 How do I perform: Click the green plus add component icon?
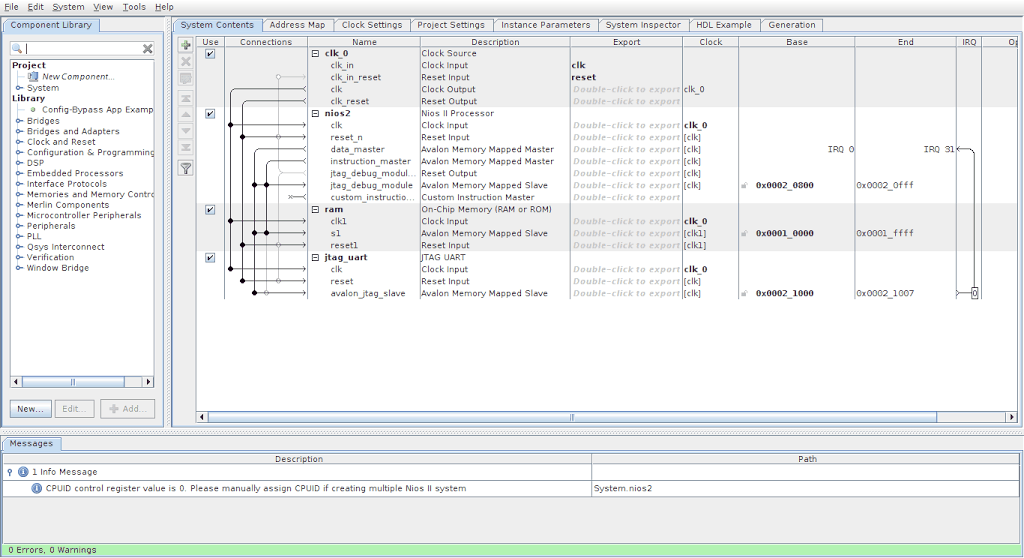pos(185,45)
